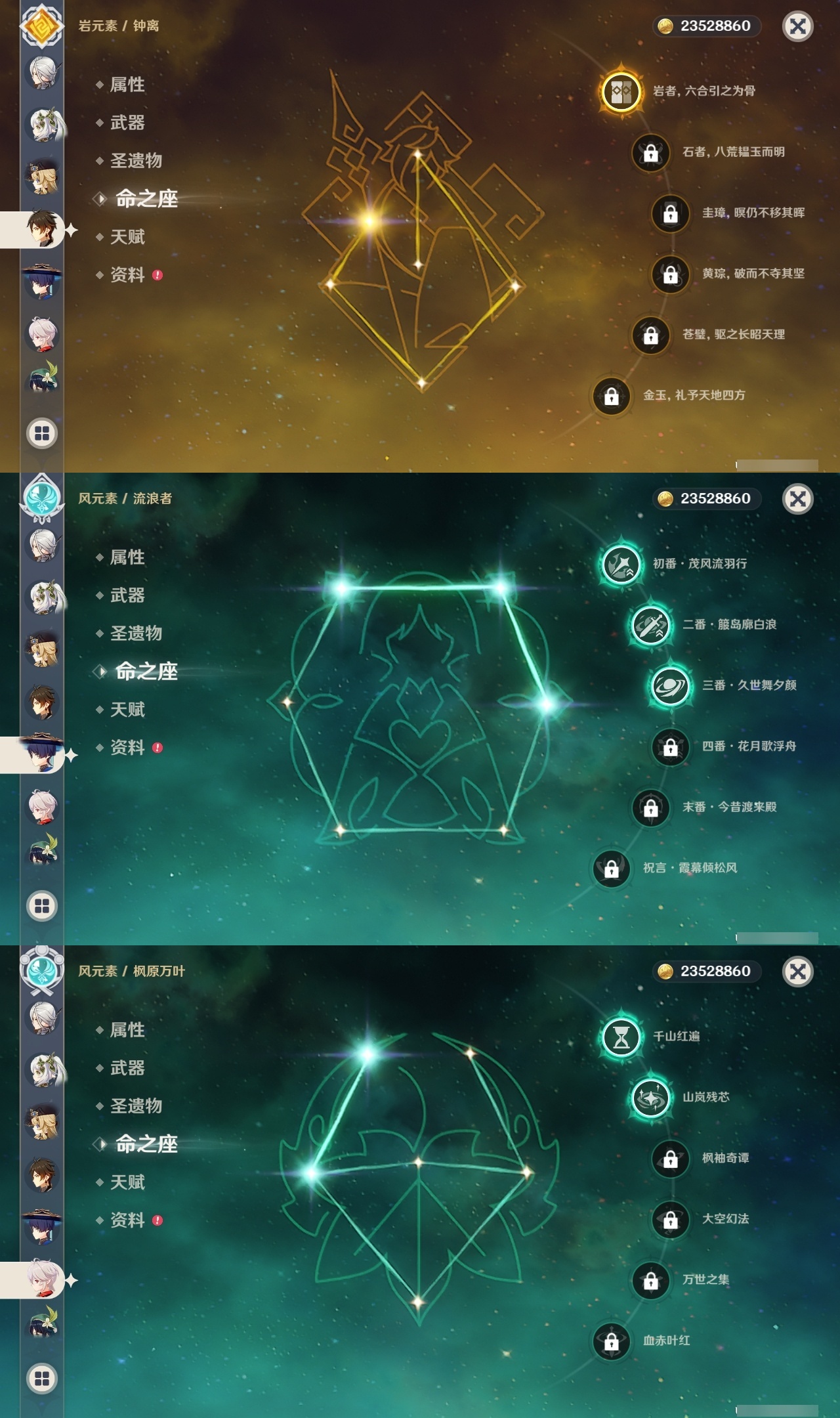The height and width of the screenshot is (1418, 840).
Task: Open the 三番·久世舞夕颜 planet icon
Action: (x=670, y=686)
